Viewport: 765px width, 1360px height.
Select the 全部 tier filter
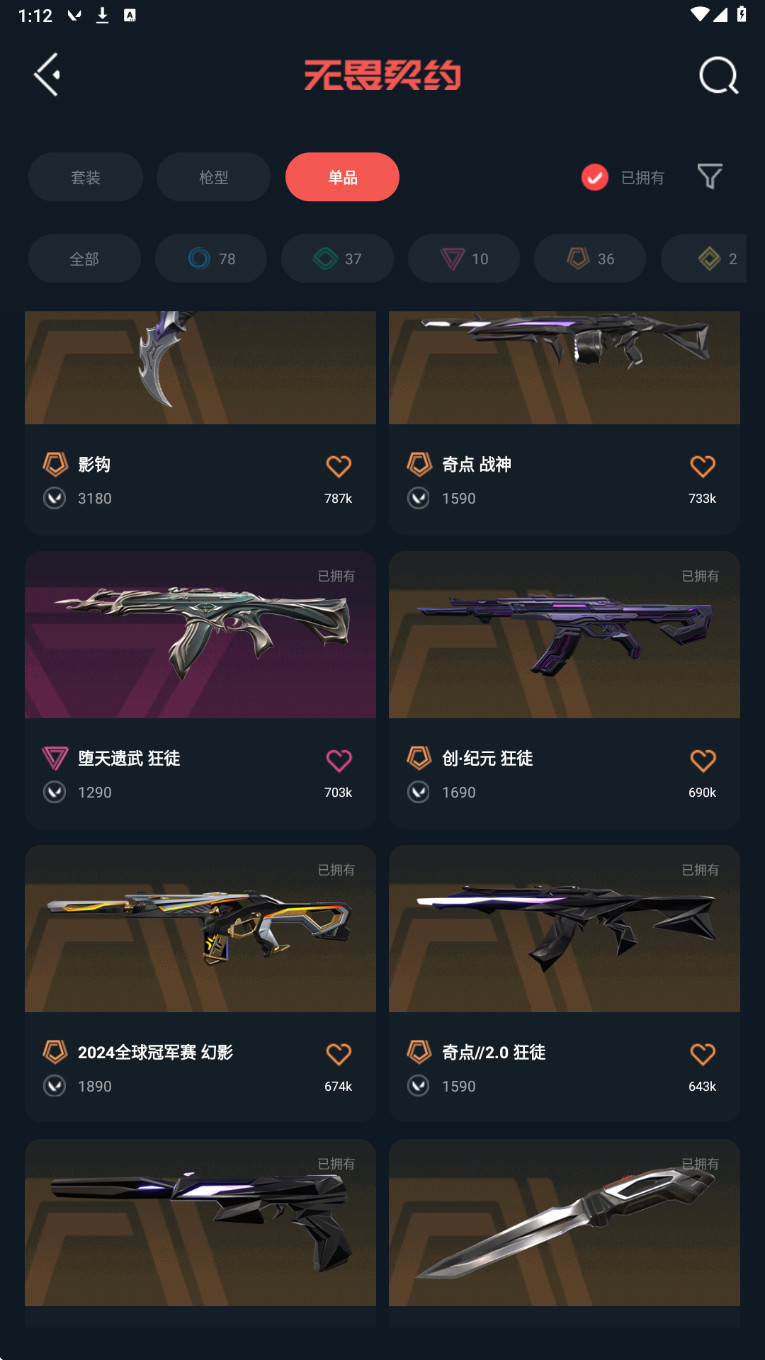coord(84,259)
